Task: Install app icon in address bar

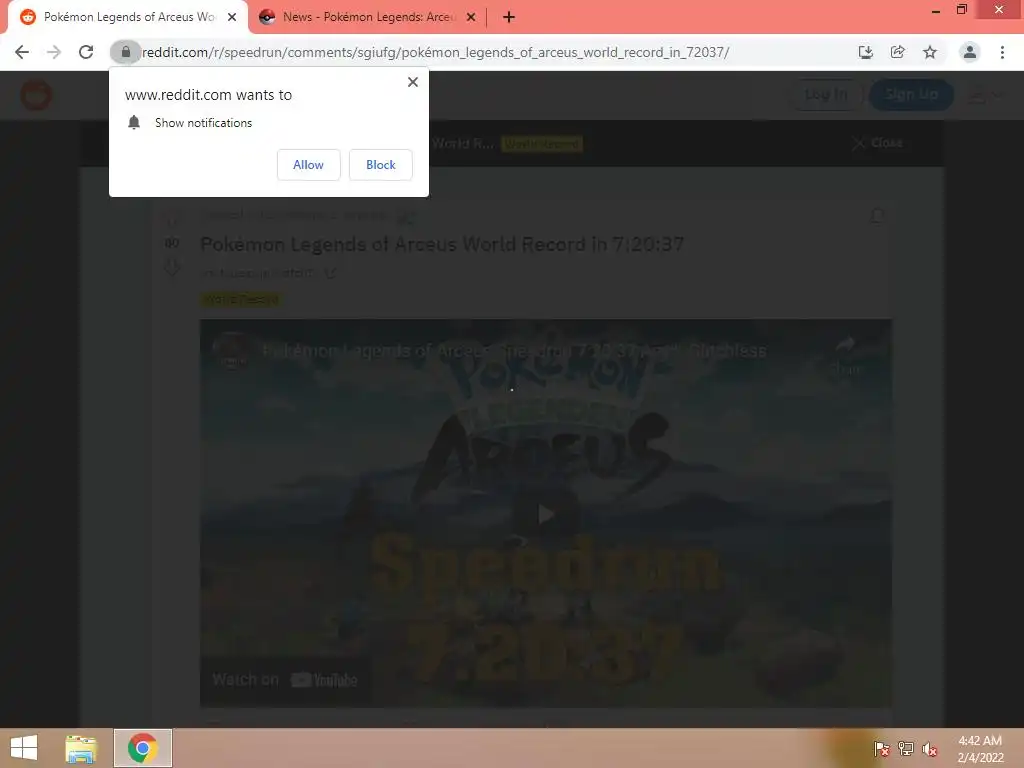Action: point(865,52)
